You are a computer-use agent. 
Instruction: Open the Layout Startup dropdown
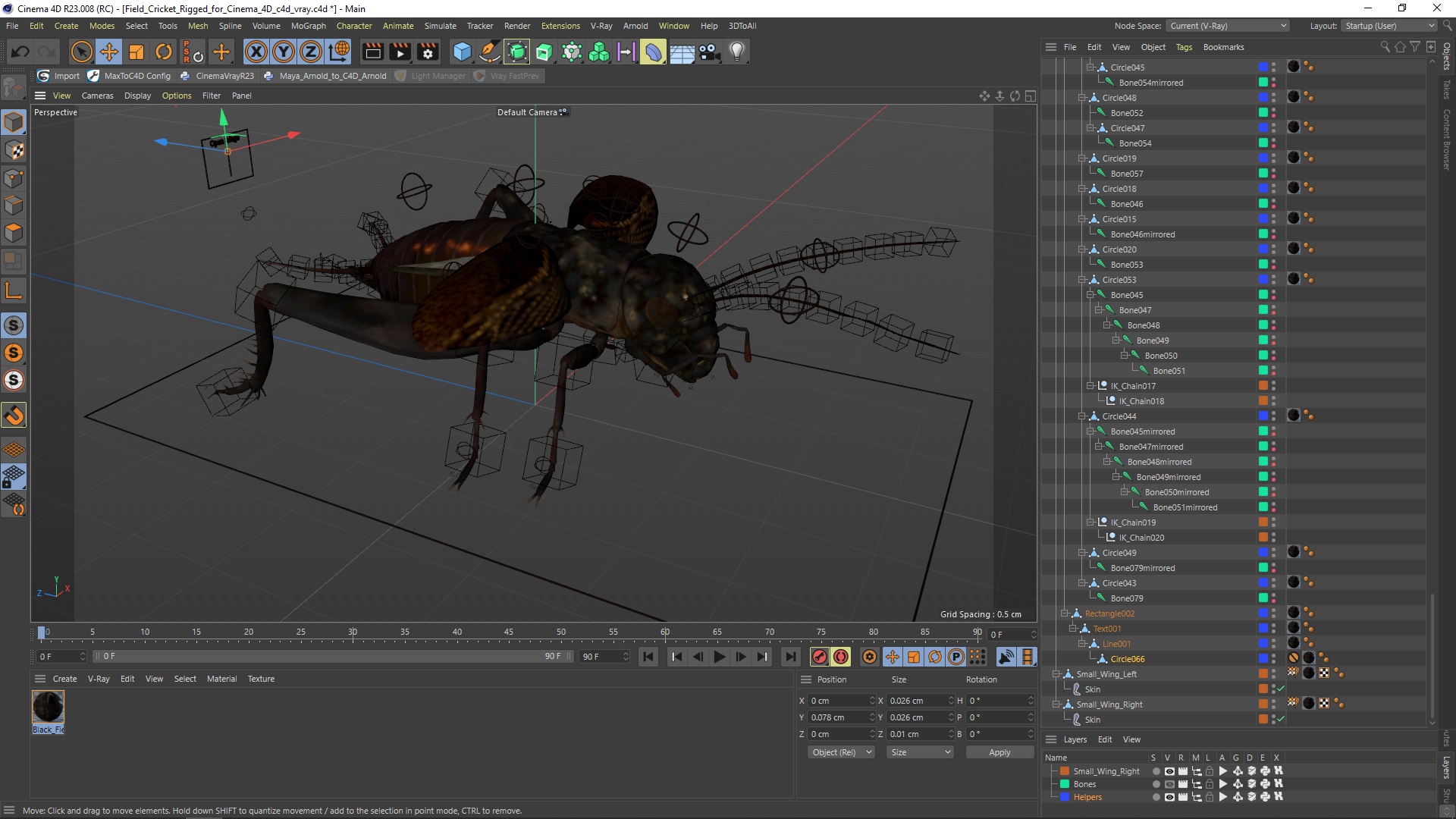click(x=1389, y=26)
